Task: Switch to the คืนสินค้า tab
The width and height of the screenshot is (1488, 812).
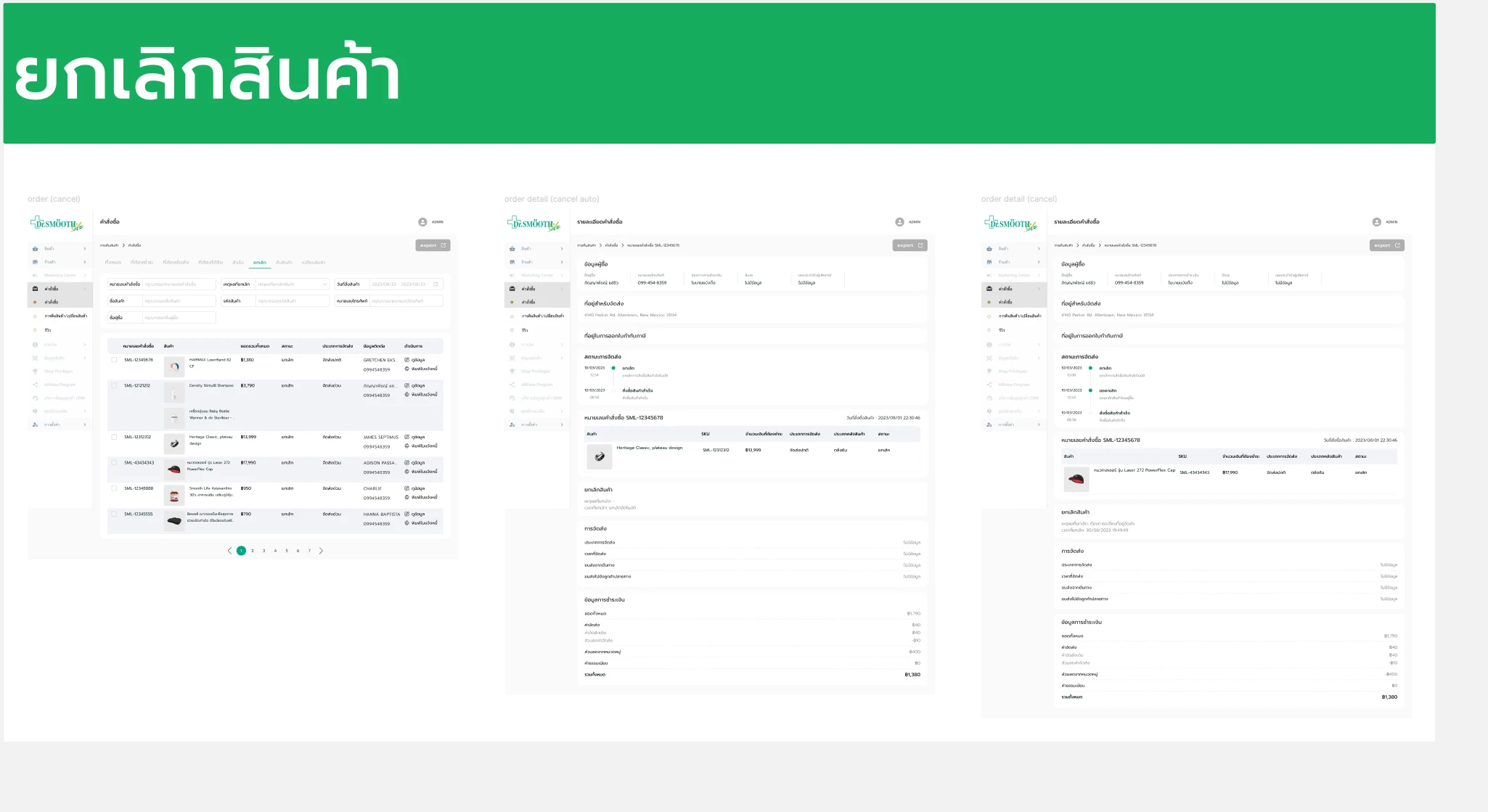Action: pyautogui.click(x=284, y=263)
